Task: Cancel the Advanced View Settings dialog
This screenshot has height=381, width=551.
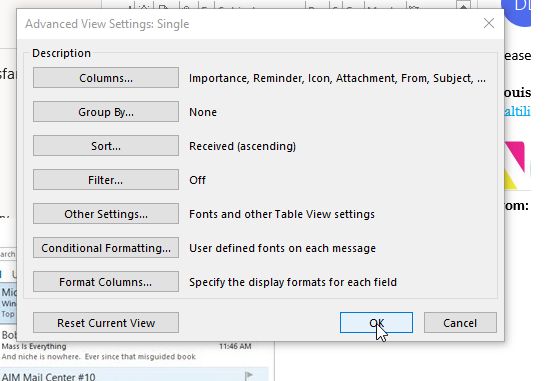Action: 460,323
